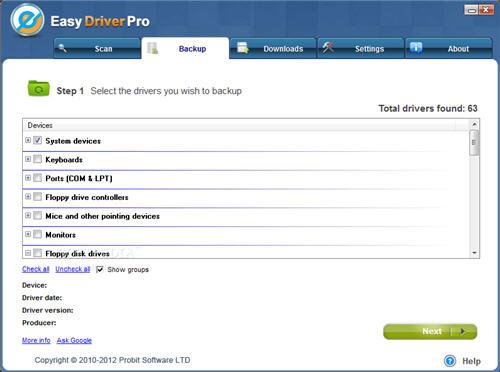The height and width of the screenshot is (372, 500).
Task: Open the Settings tab
Action: click(x=361, y=48)
